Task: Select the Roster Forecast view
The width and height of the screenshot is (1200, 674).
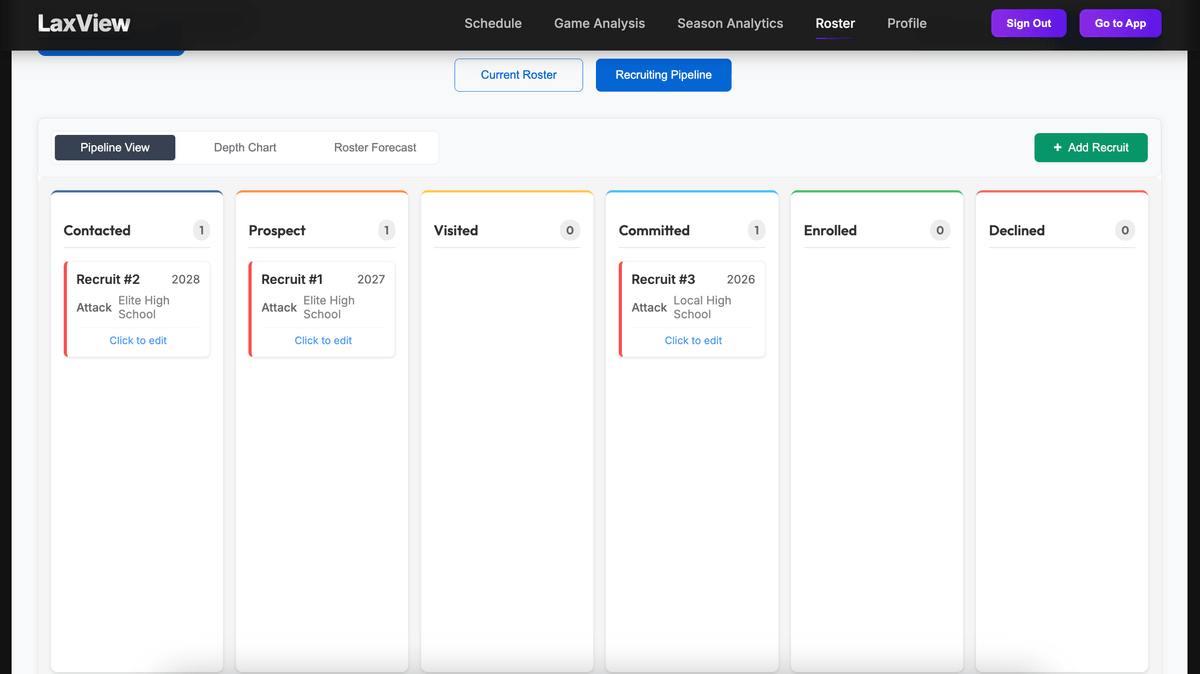Action: pyautogui.click(x=375, y=147)
